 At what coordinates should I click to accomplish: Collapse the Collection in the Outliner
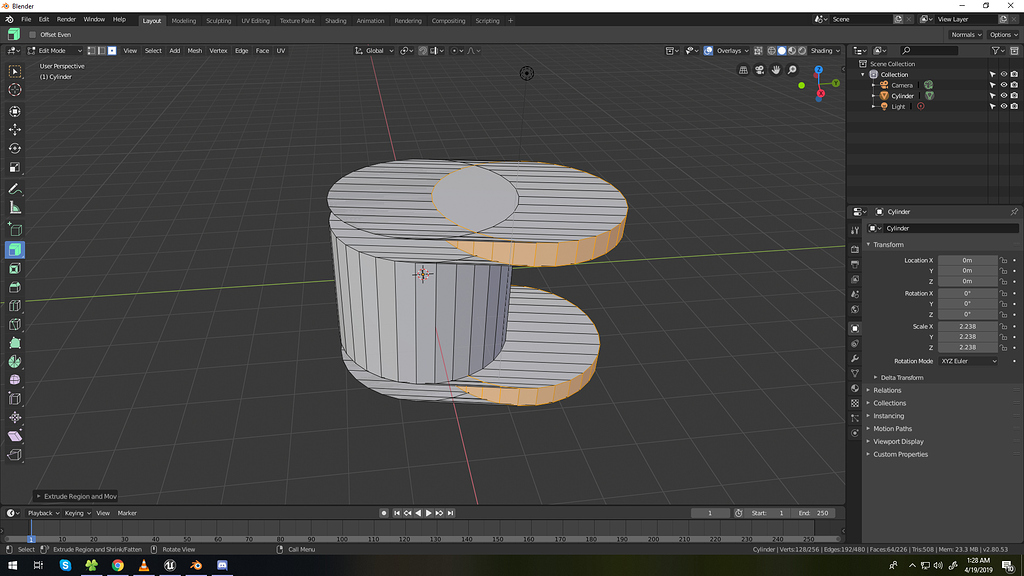pos(862,74)
